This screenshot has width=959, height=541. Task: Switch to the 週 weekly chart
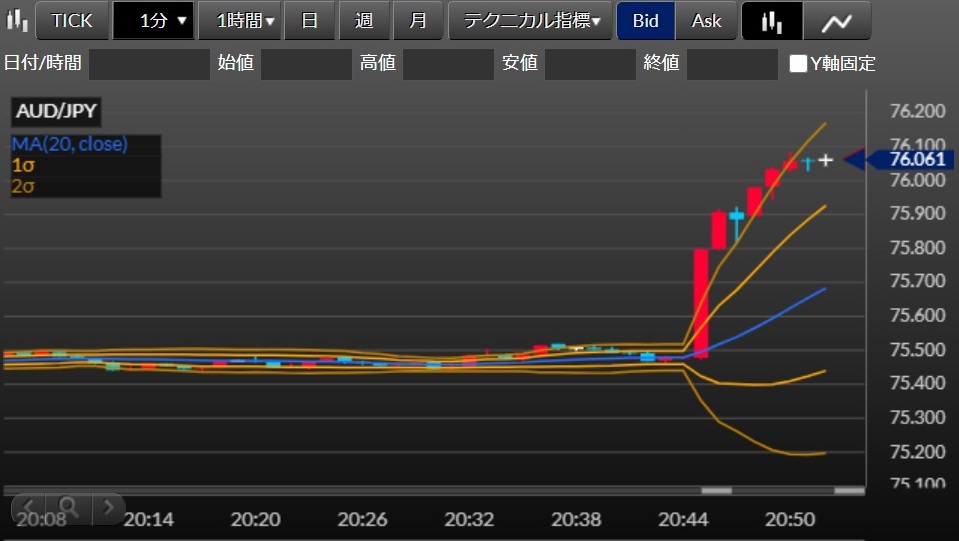[364, 21]
